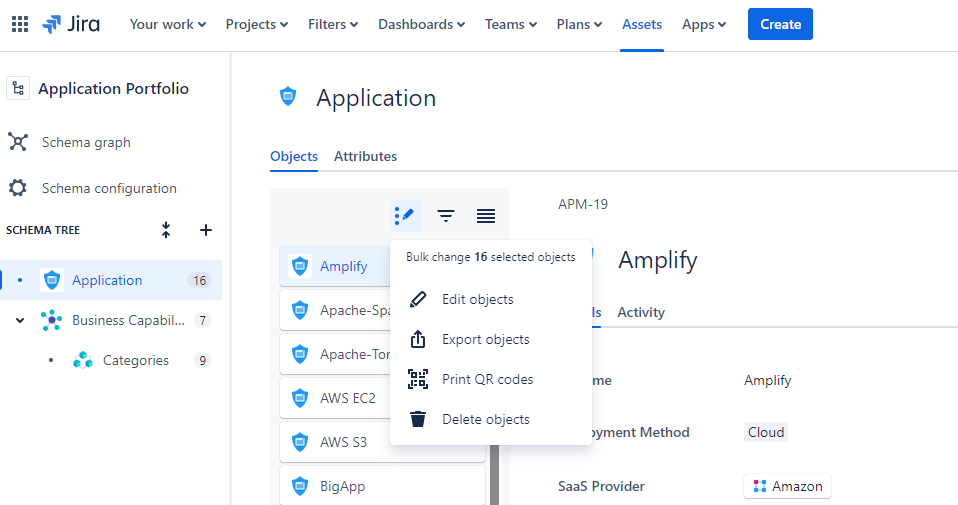
Task: Click the Apache-Spa object shield icon
Action: click(300, 310)
